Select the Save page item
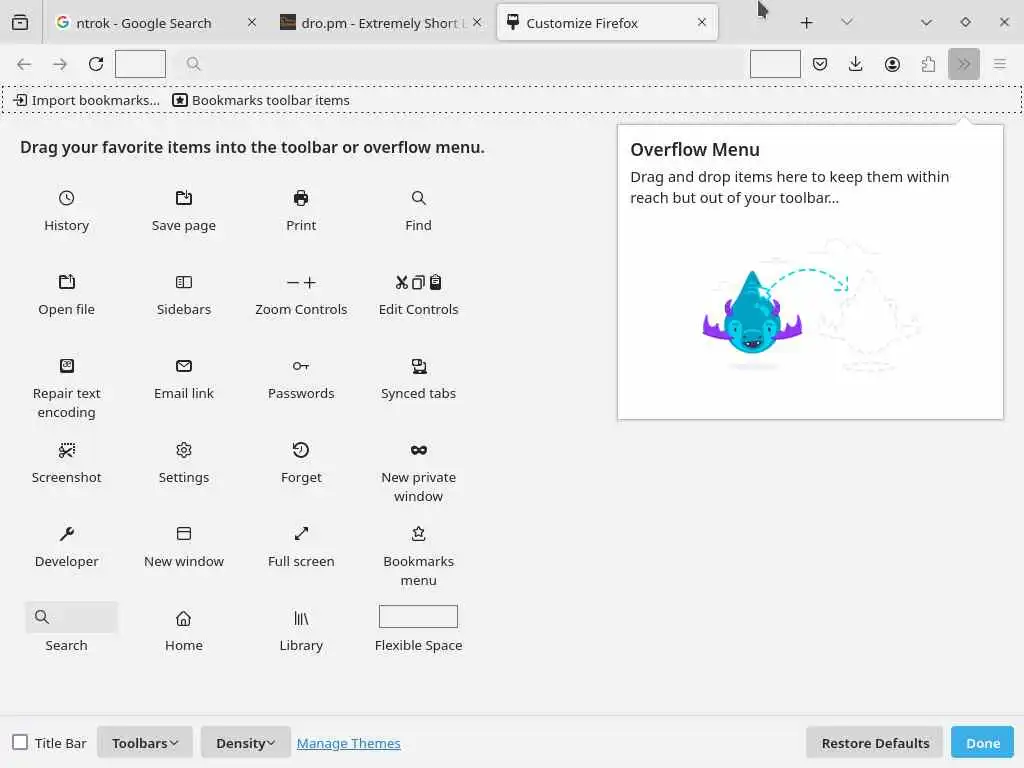 [184, 211]
